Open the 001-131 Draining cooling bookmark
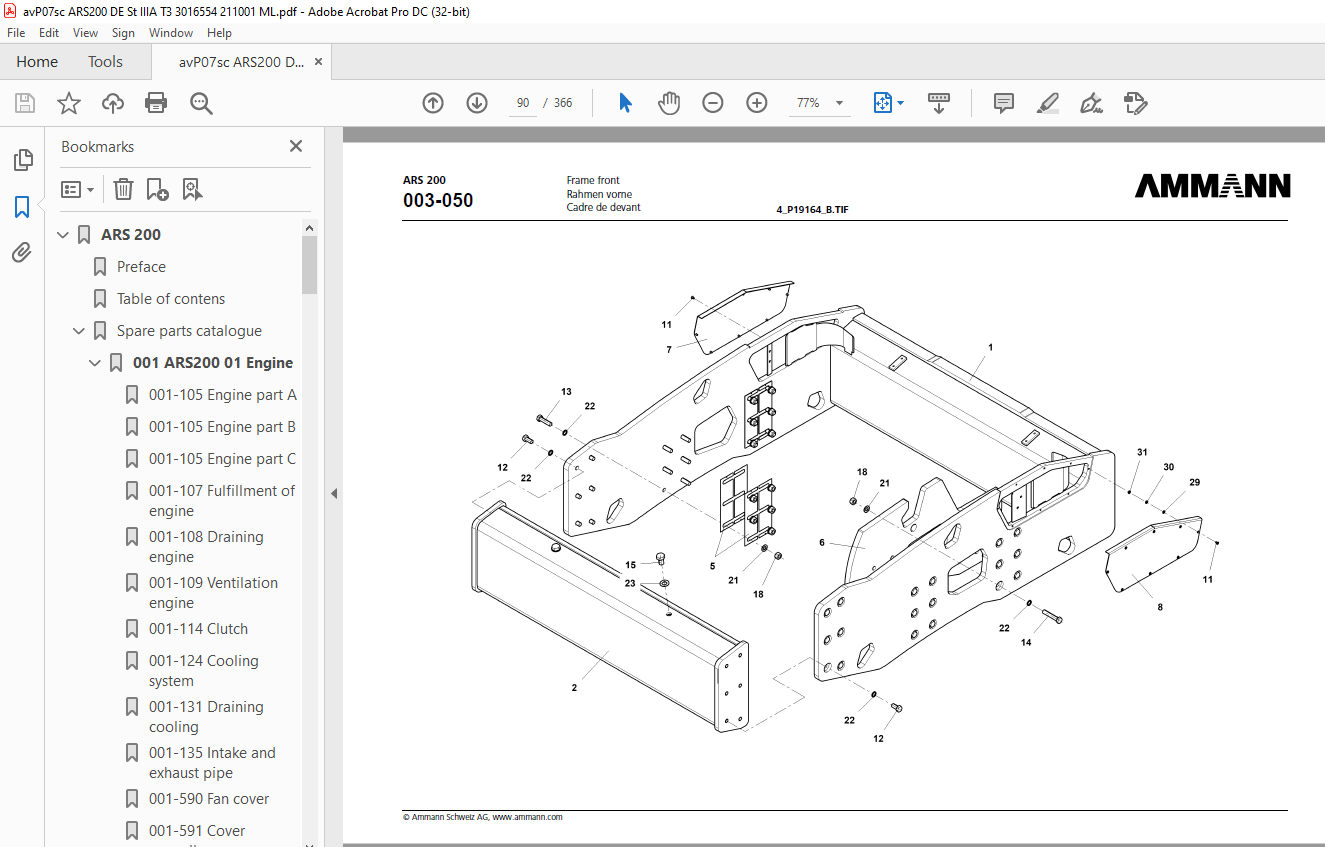Screen dimensions: 1325x847 coord(206,717)
